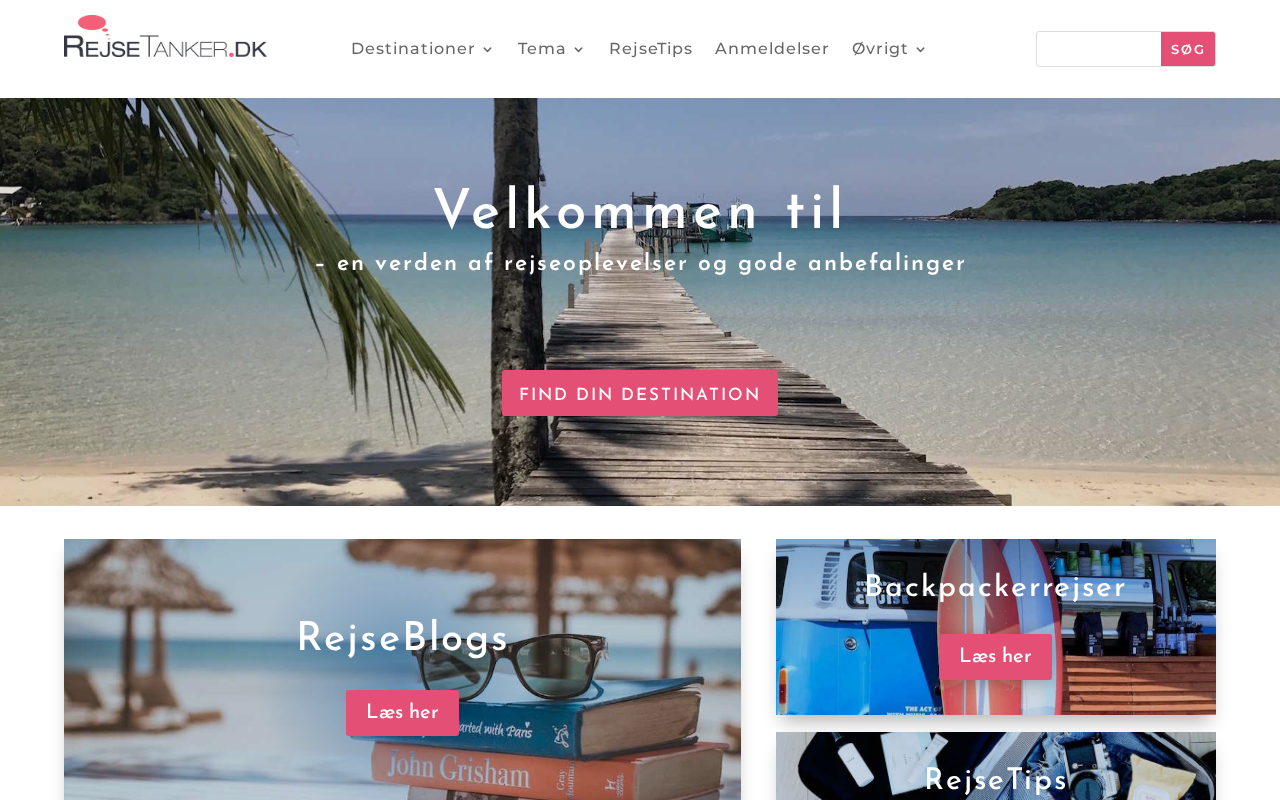Open the RejseTips card heading
This screenshot has height=800, width=1280.
point(996,780)
